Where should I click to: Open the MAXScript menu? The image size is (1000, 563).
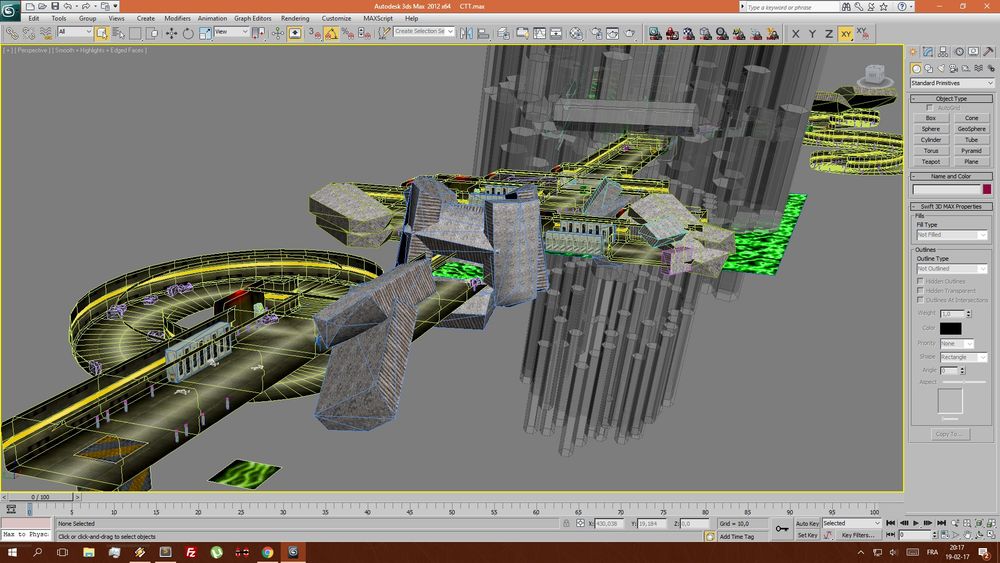(378, 18)
